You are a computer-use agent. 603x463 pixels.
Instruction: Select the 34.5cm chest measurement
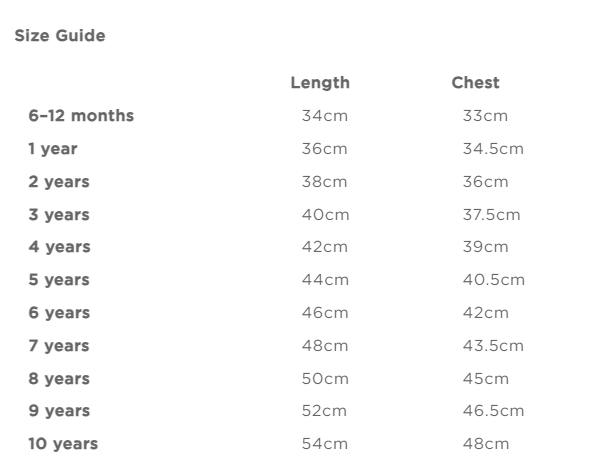(492, 149)
